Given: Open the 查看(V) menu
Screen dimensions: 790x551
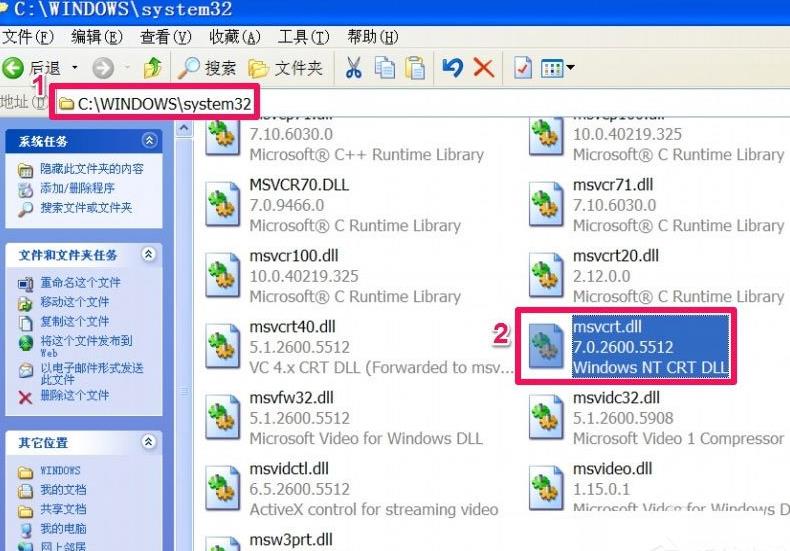Looking at the screenshot, I should pos(165,37).
